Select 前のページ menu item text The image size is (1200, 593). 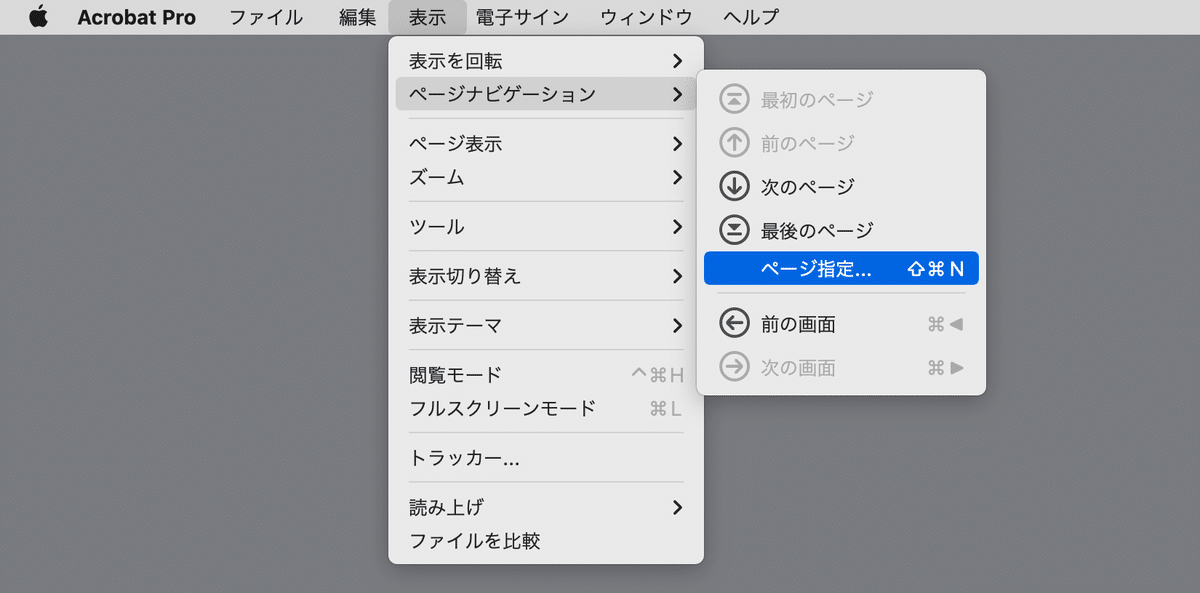coord(808,143)
